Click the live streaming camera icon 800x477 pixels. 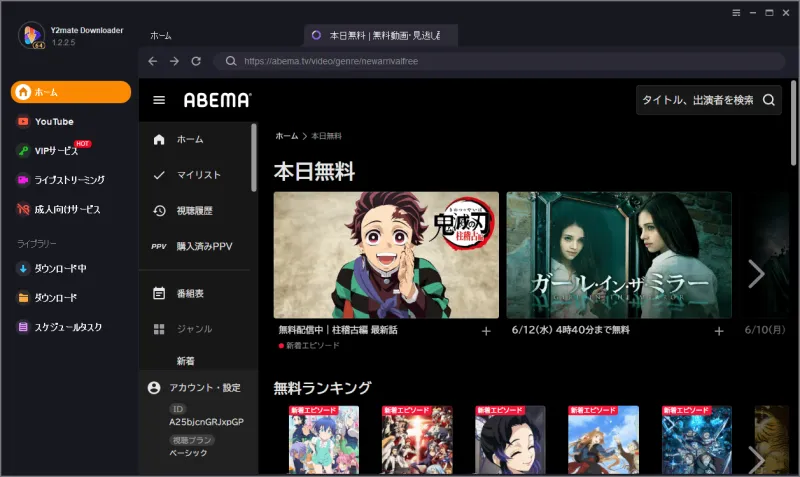[23, 180]
